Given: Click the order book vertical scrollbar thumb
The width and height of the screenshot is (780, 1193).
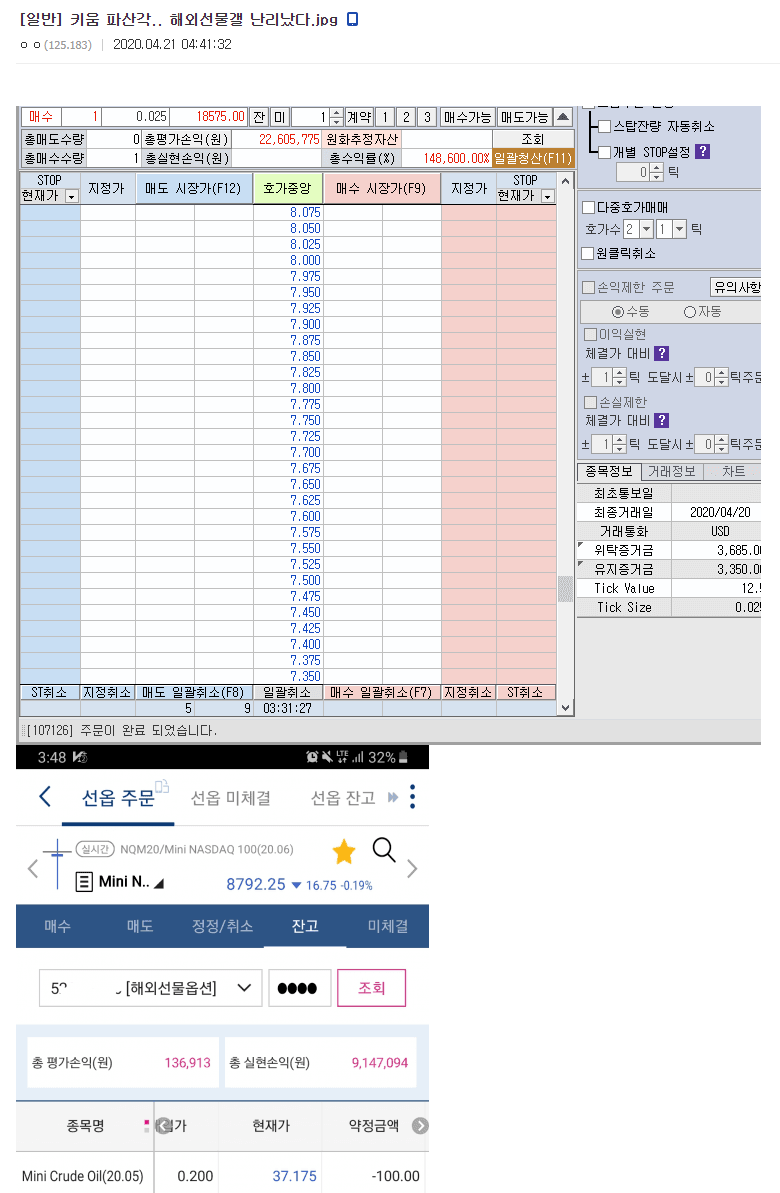Looking at the screenshot, I should tap(565, 589).
